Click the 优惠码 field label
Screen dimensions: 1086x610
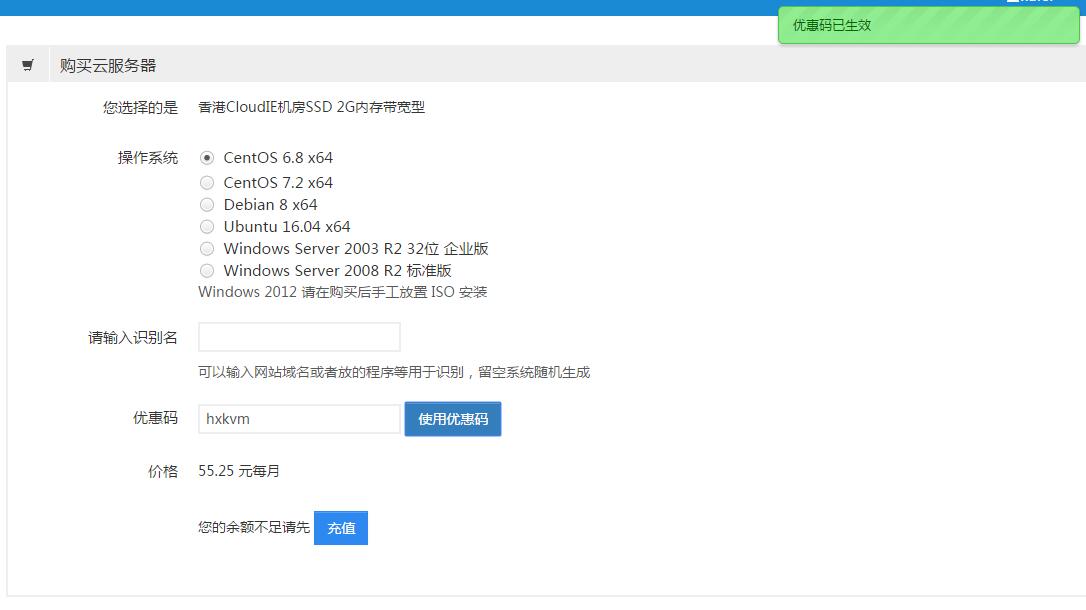(155, 418)
